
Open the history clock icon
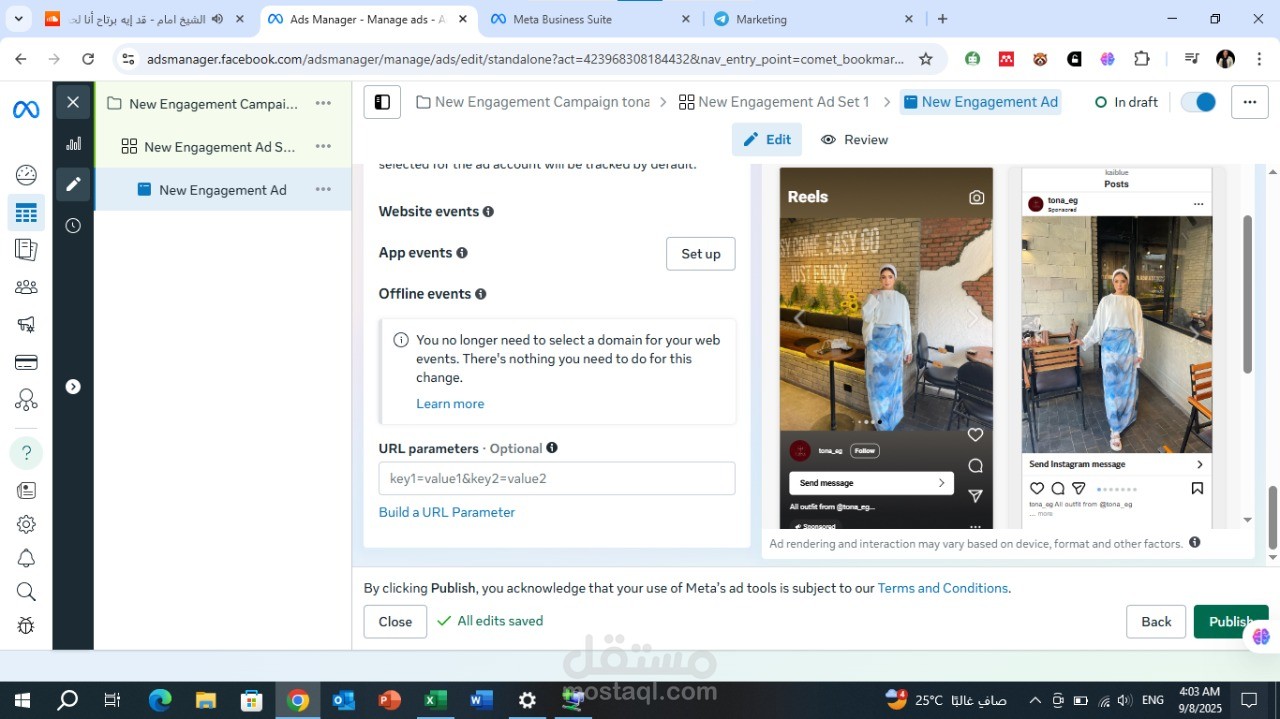[73, 226]
